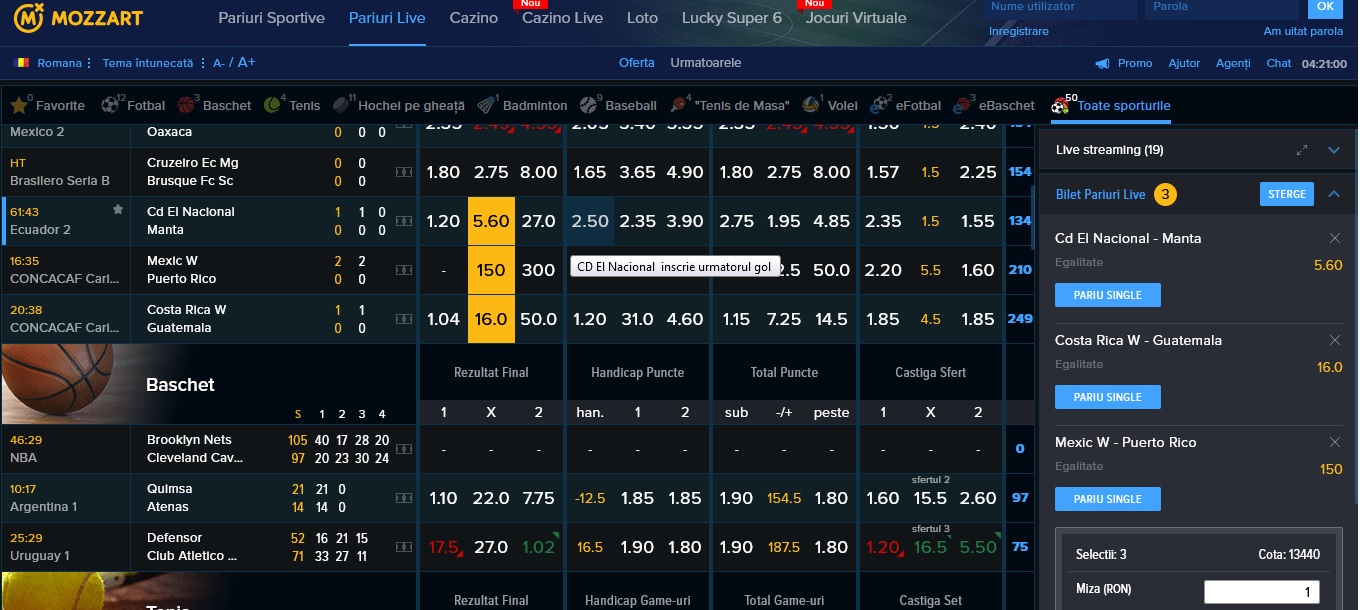This screenshot has height=610, width=1360.
Task: Enlarge the Live streaming panel
Action: 1302,150
